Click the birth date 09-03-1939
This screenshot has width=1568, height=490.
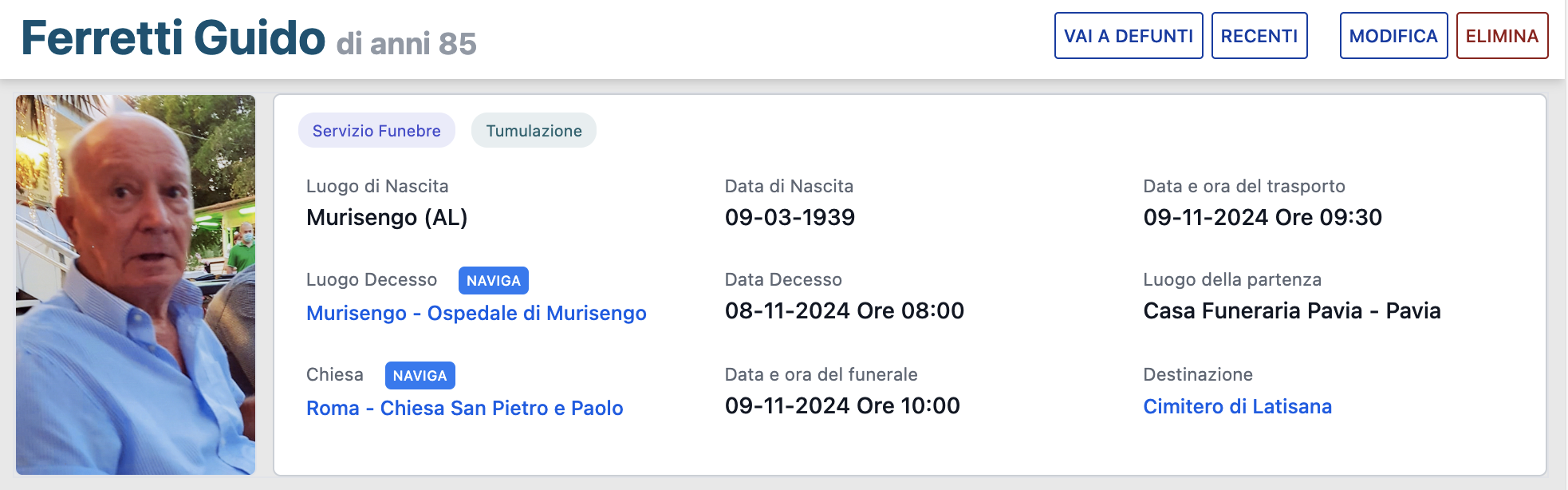[790, 218]
